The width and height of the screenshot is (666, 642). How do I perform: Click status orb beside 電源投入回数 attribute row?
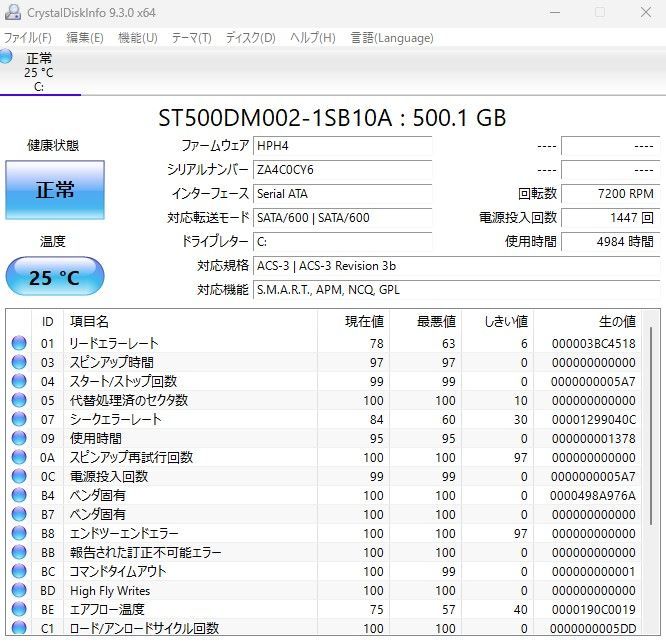tap(18, 476)
